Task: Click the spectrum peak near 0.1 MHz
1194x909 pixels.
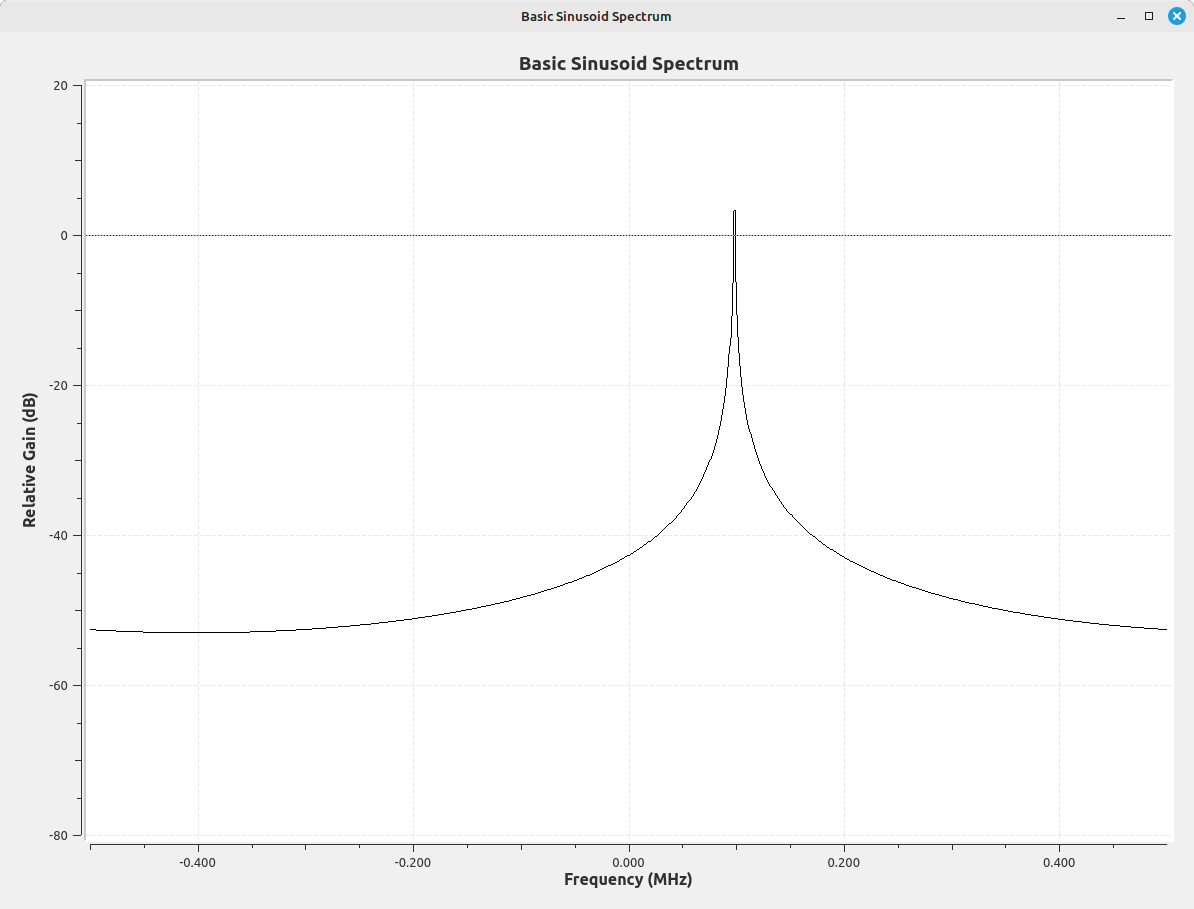Action: coord(734,213)
